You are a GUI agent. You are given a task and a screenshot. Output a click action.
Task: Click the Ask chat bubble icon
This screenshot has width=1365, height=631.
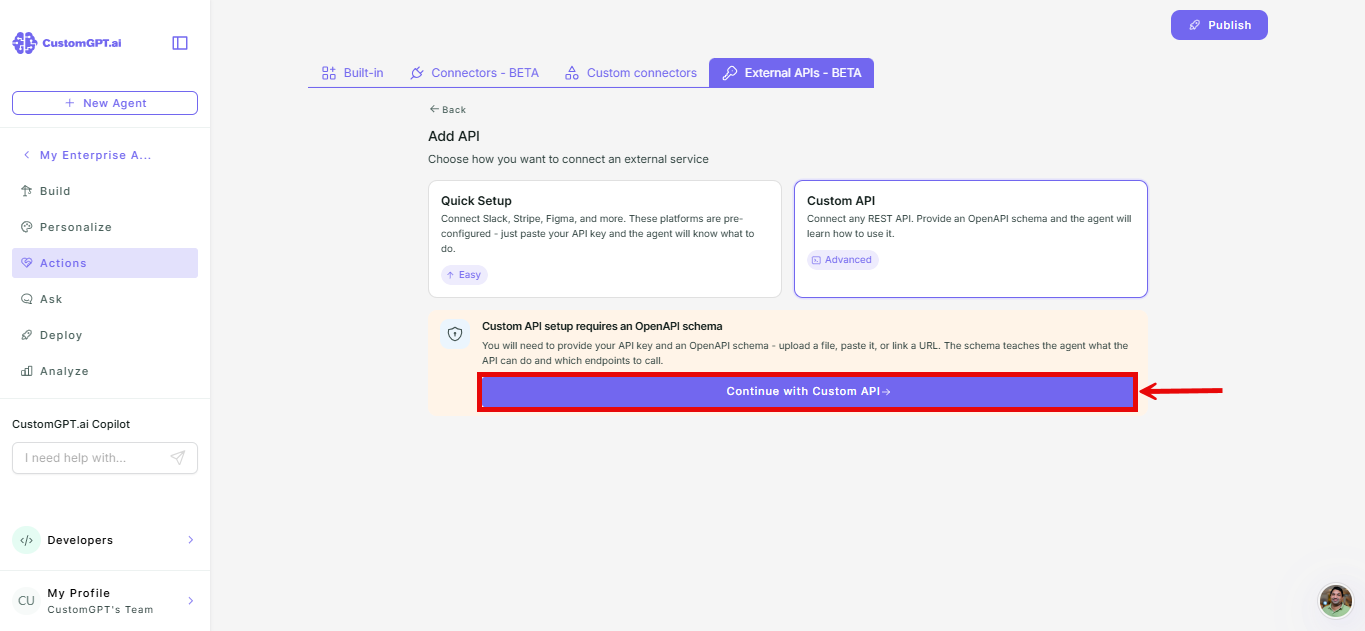tap(27, 299)
